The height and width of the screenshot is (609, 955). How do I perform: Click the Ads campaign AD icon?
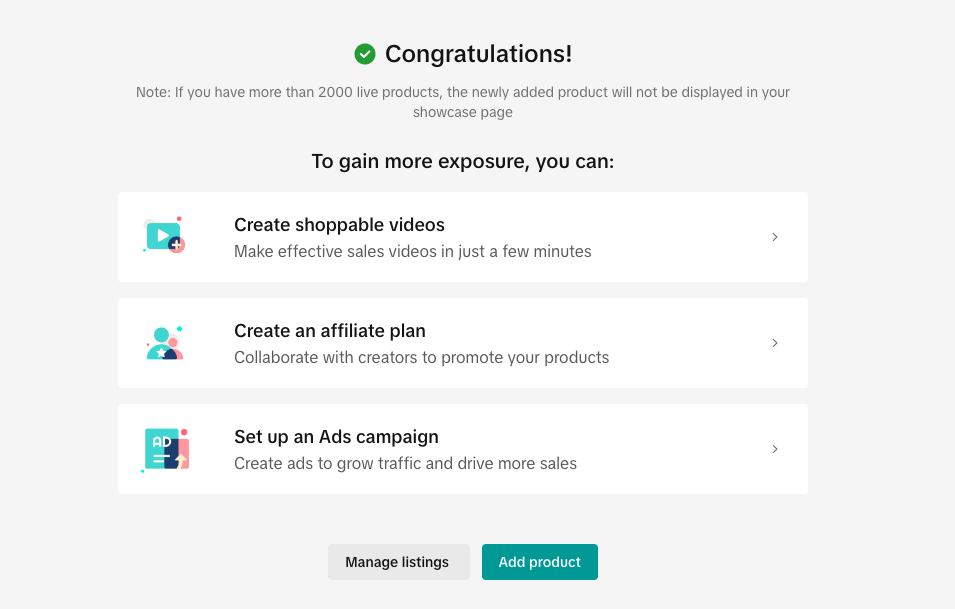[x=165, y=449]
